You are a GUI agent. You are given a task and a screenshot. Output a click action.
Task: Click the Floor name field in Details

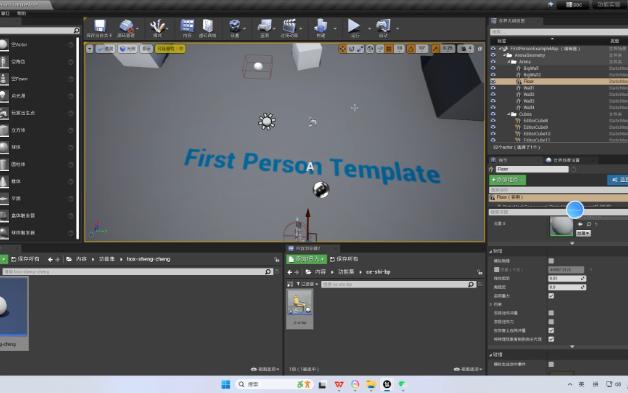click(x=532, y=169)
